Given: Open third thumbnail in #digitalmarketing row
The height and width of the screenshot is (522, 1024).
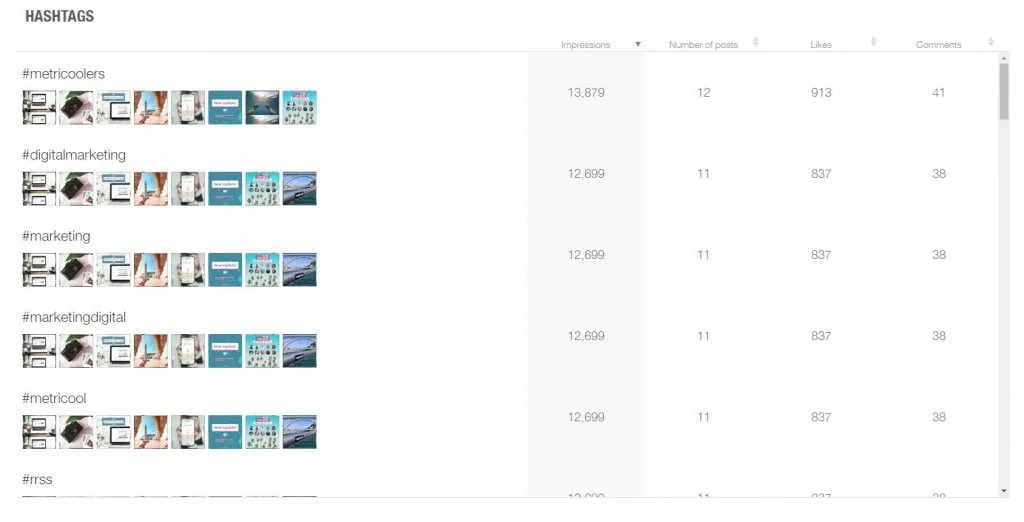Looking at the screenshot, I should [x=114, y=188].
